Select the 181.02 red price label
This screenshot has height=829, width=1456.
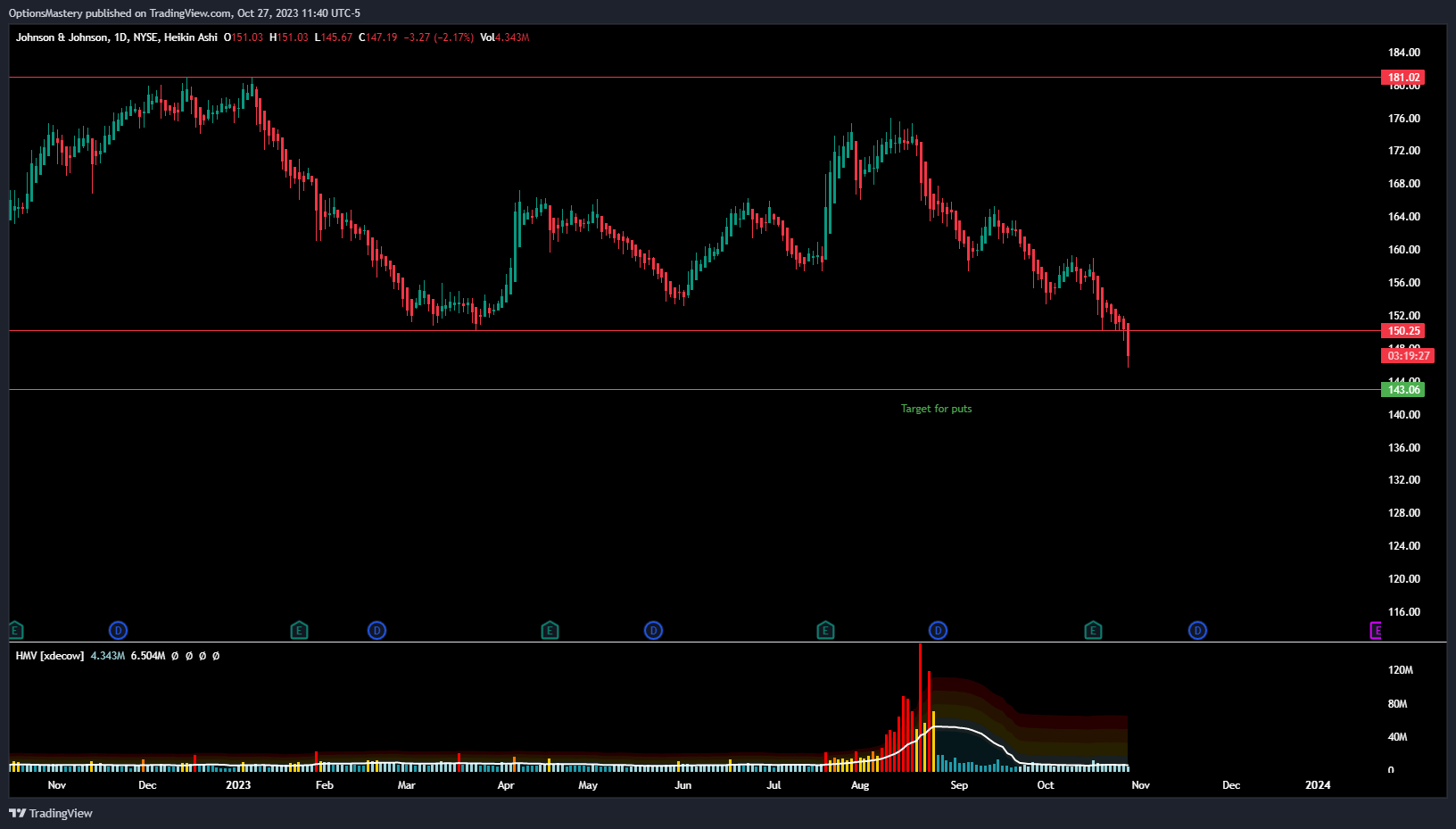point(1403,78)
